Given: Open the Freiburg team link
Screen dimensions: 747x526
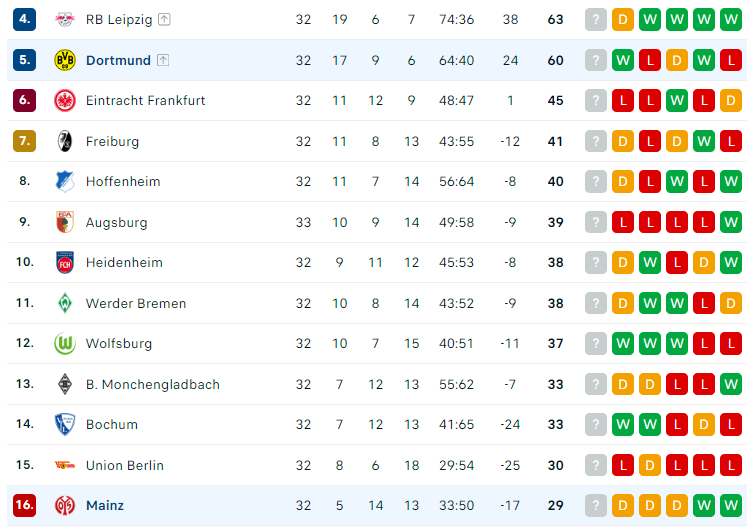Looking at the screenshot, I should (112, 142).
